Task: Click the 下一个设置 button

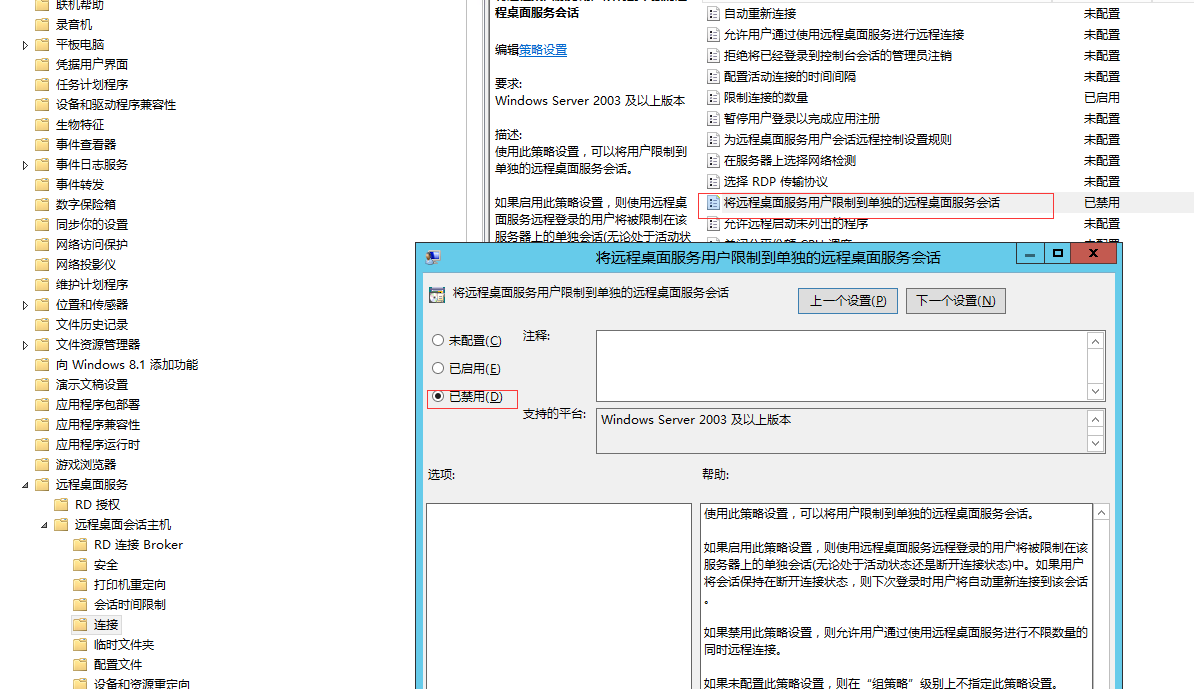Action: click(955, 301)
